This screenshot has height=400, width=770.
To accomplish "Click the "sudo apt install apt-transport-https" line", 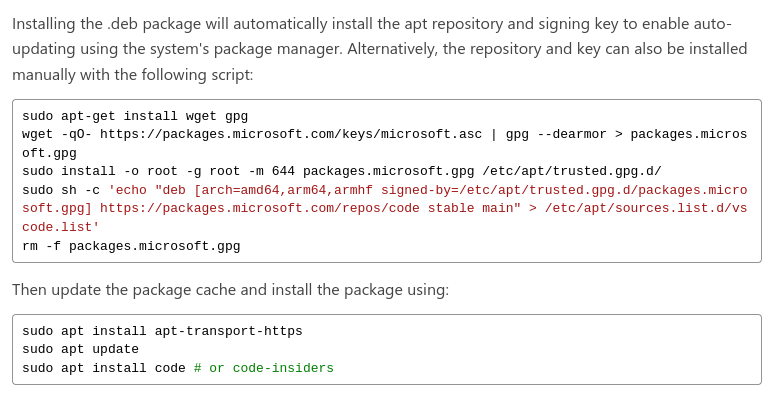I will click(x=162, y=331).
